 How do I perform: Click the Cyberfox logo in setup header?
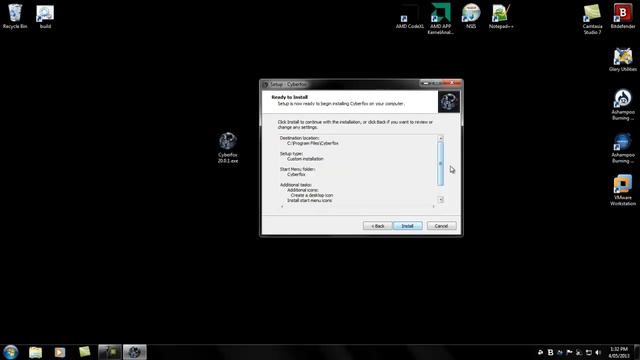449,101
